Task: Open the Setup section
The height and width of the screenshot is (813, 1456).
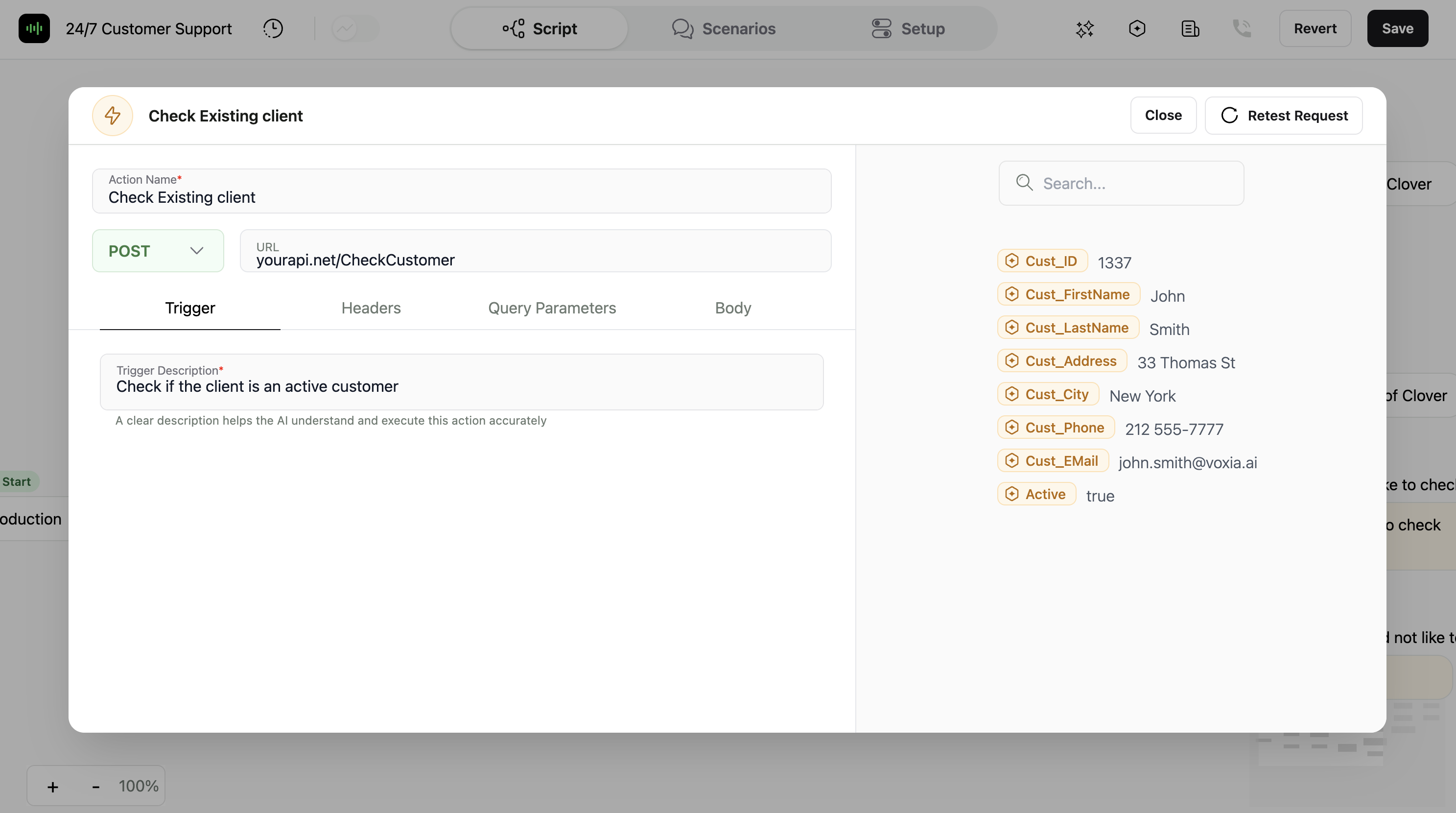Action: 908,28
